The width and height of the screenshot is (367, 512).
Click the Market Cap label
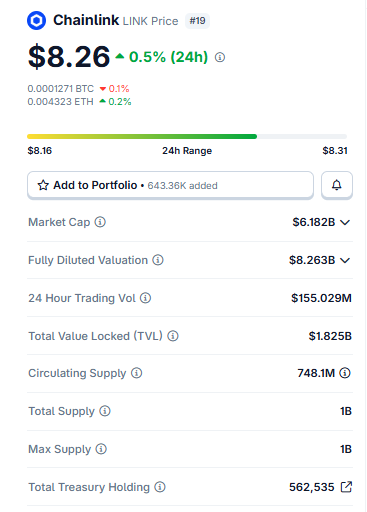59,222
